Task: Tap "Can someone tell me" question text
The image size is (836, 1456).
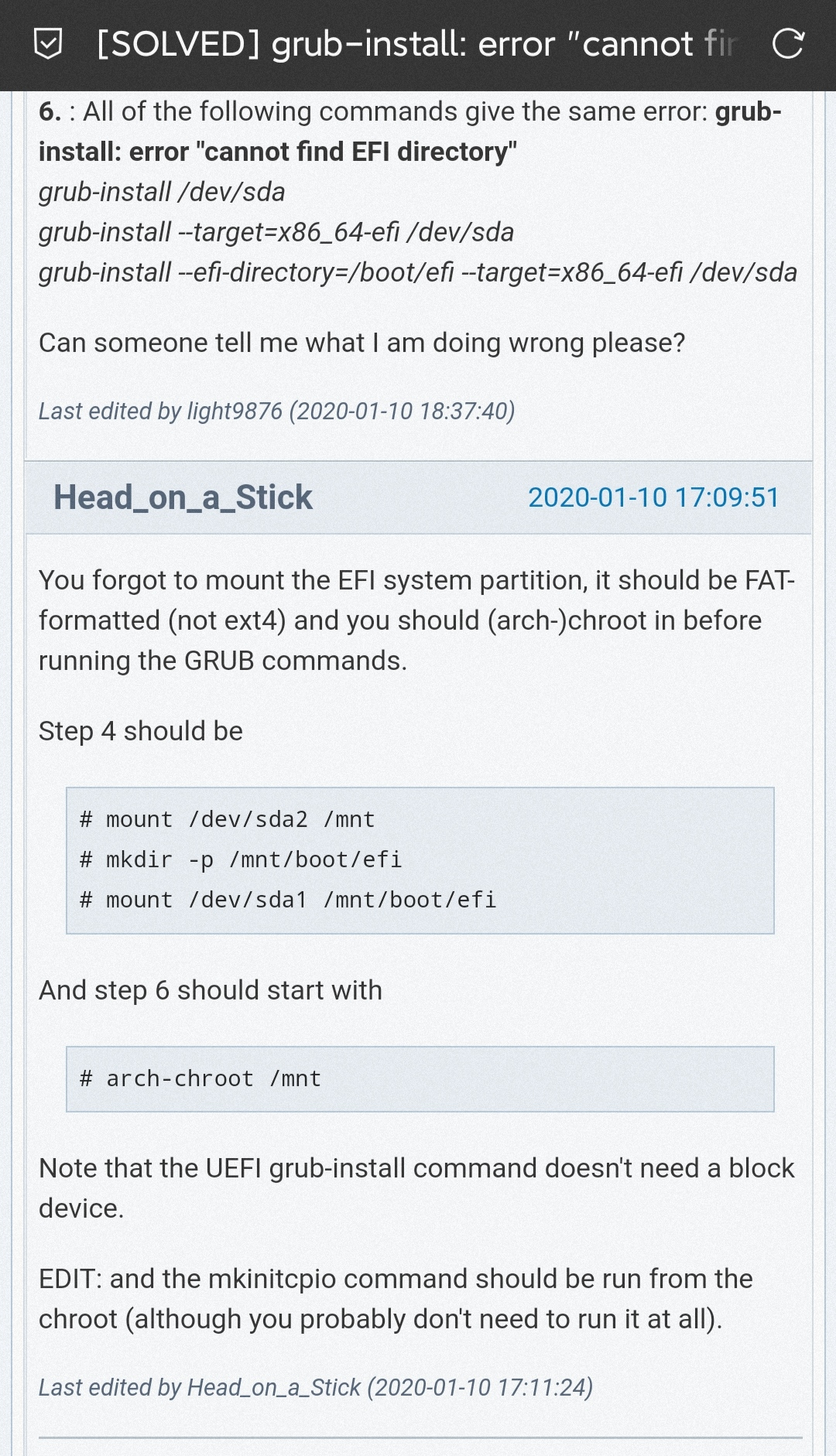Action: tap(361, 343)
